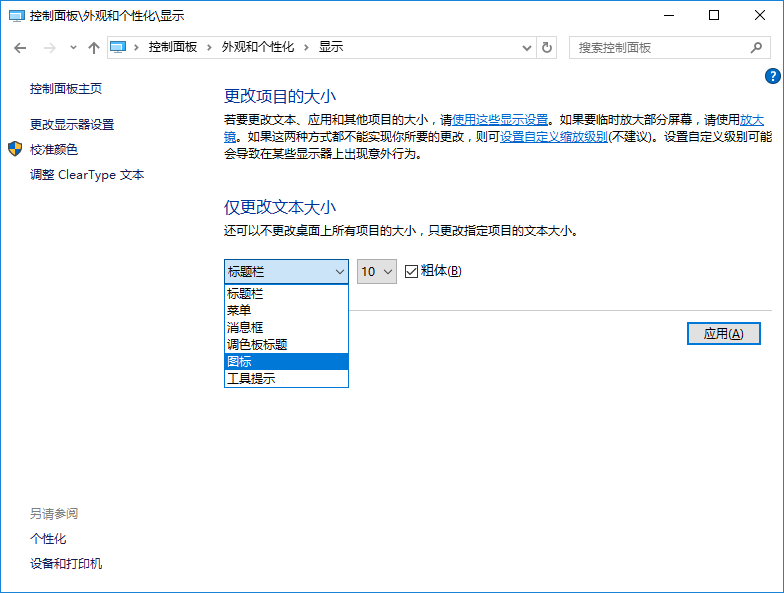Pick 调色板标题 from the list
The height and width of the screenshot is (593, 784).
[x=286, y=345]
